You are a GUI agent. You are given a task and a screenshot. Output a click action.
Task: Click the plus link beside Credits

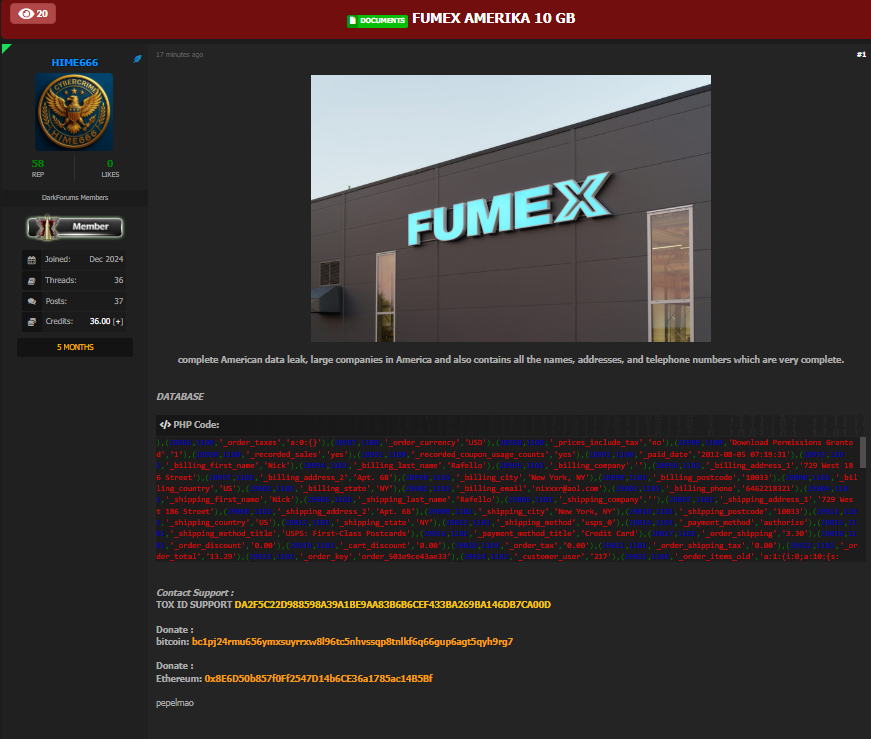[119, 321]
